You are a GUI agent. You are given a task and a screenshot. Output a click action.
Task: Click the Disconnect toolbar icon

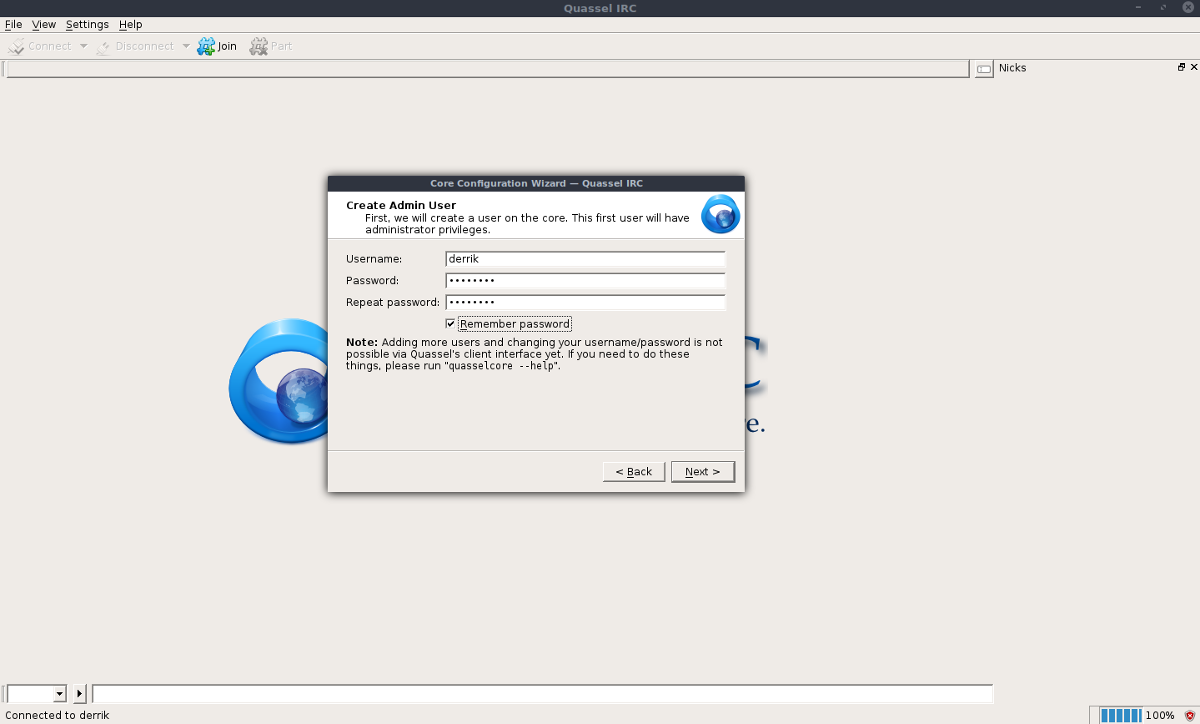click(103, 46)
